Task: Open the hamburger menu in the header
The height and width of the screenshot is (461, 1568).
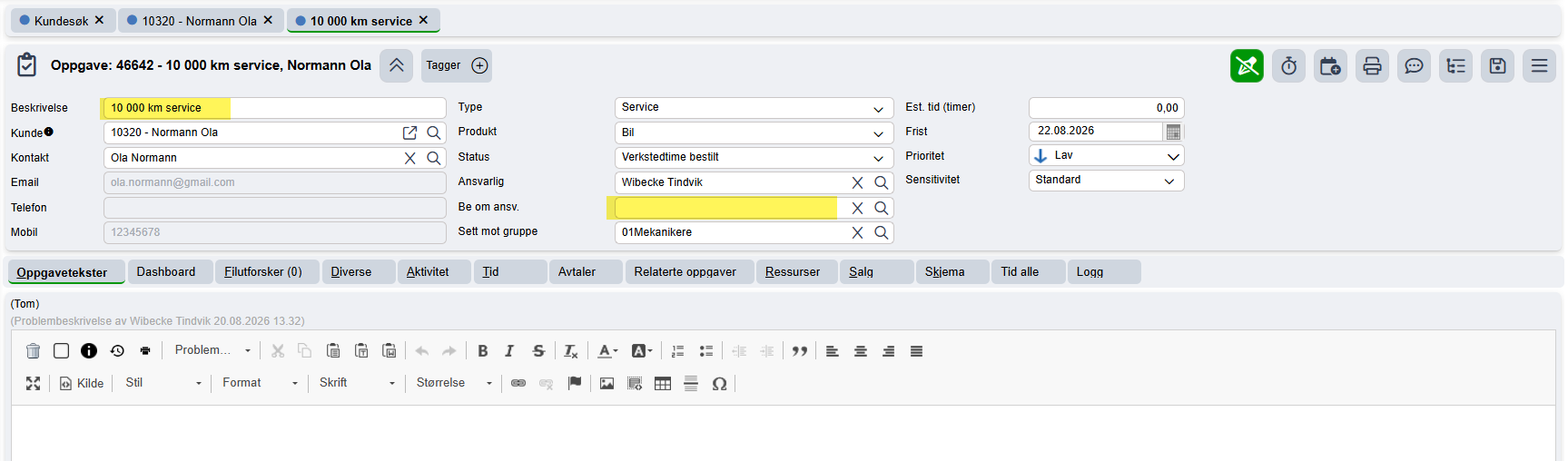Action: click(x=1539, y=65)
